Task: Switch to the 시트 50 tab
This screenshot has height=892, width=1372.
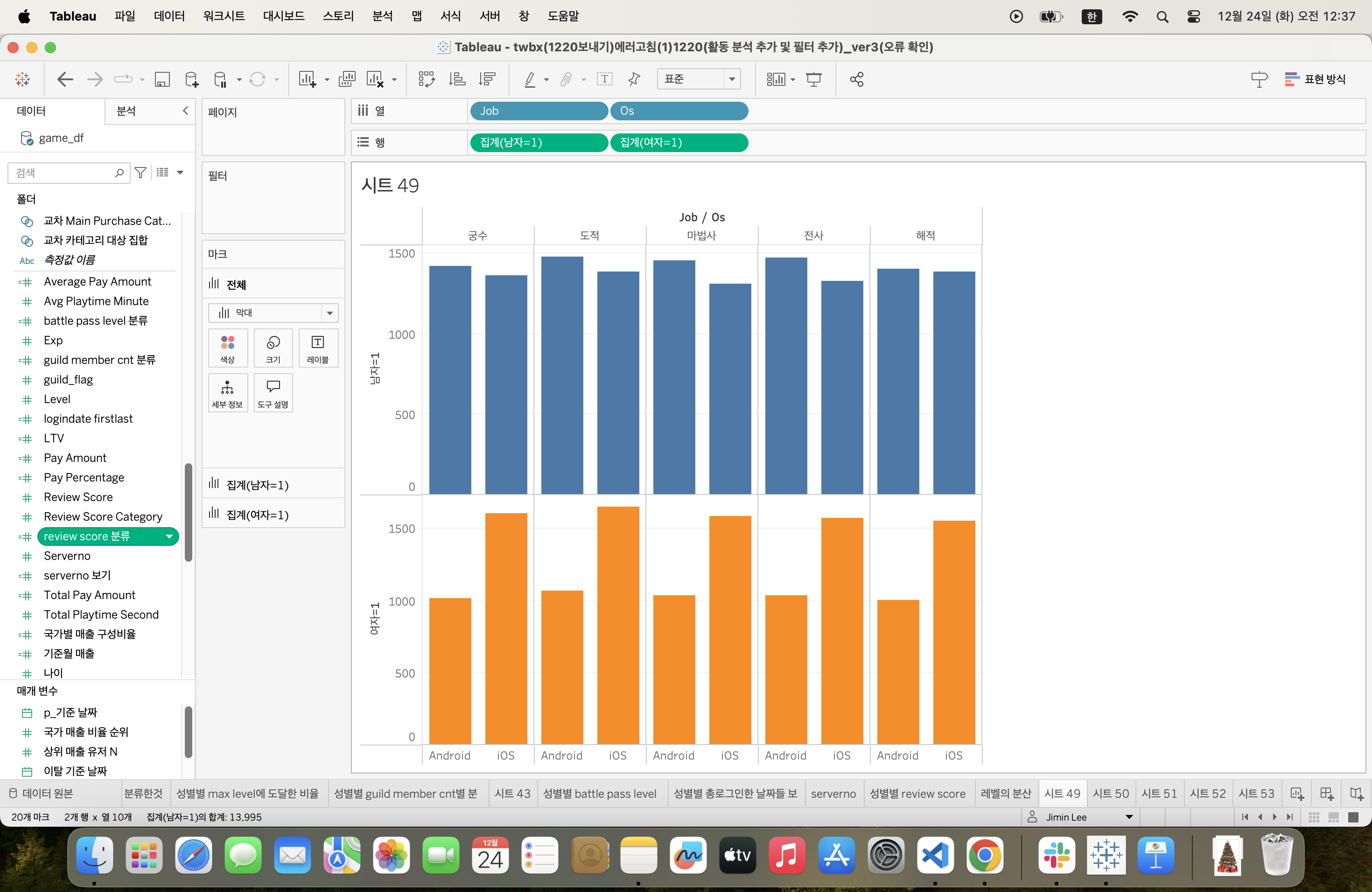Action: pos(1111,794)
